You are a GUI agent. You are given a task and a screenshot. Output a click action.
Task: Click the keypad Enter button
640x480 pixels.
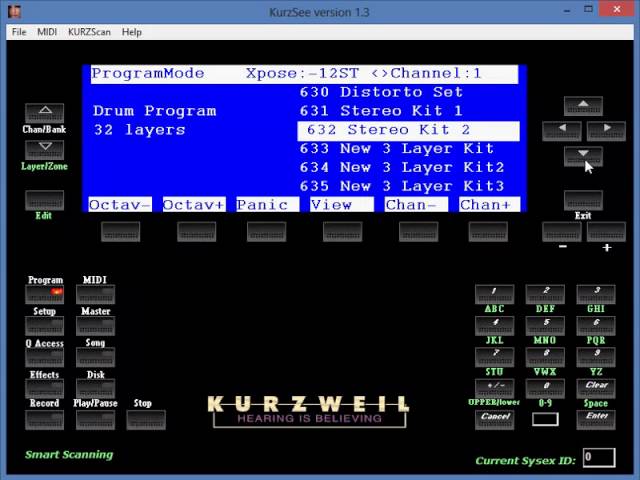pos(596,420)
